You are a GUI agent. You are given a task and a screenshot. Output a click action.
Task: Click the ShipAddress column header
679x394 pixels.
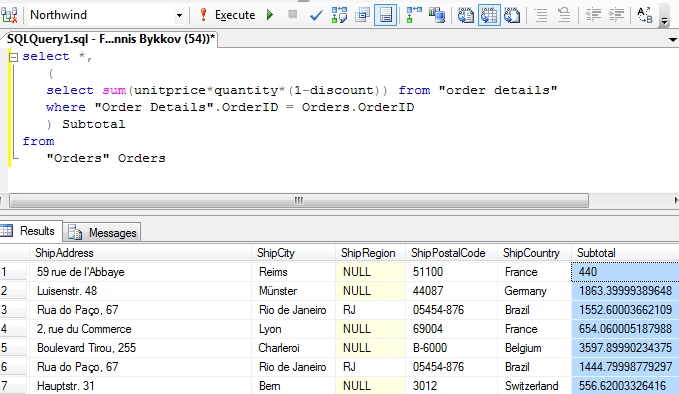coord(140,253)
